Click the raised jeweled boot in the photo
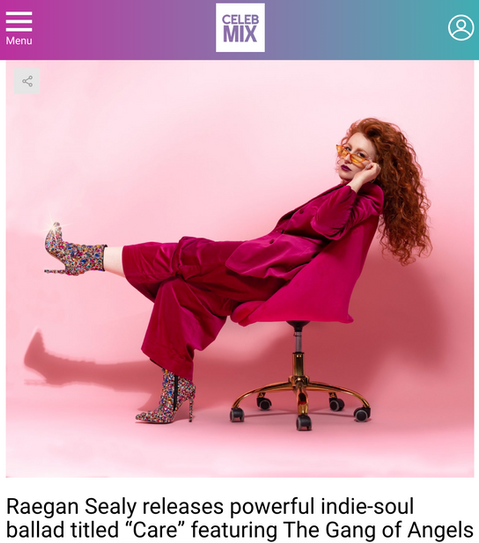 click(74, 250)
